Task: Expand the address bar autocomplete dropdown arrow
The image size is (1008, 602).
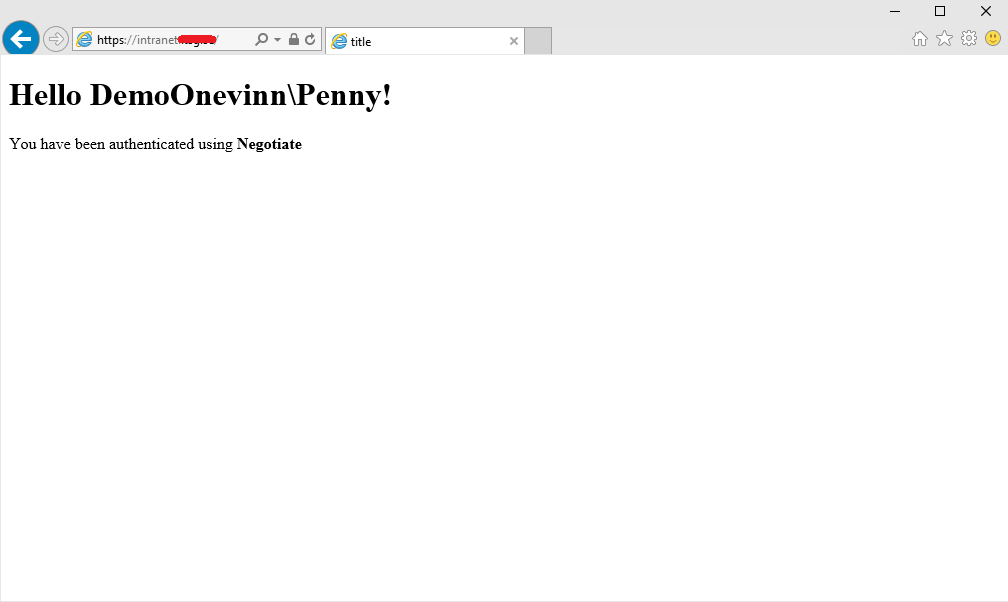Action: 277,40
